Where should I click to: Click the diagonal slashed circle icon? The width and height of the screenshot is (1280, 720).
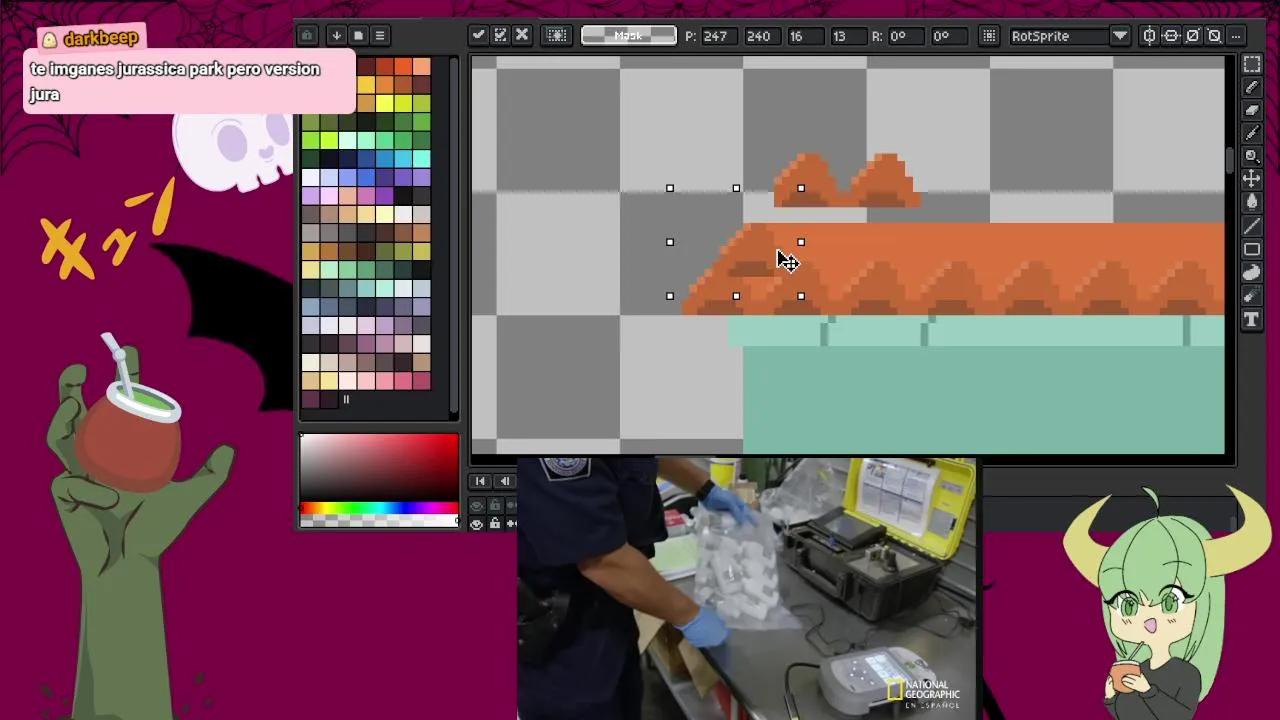[1192, 36]
